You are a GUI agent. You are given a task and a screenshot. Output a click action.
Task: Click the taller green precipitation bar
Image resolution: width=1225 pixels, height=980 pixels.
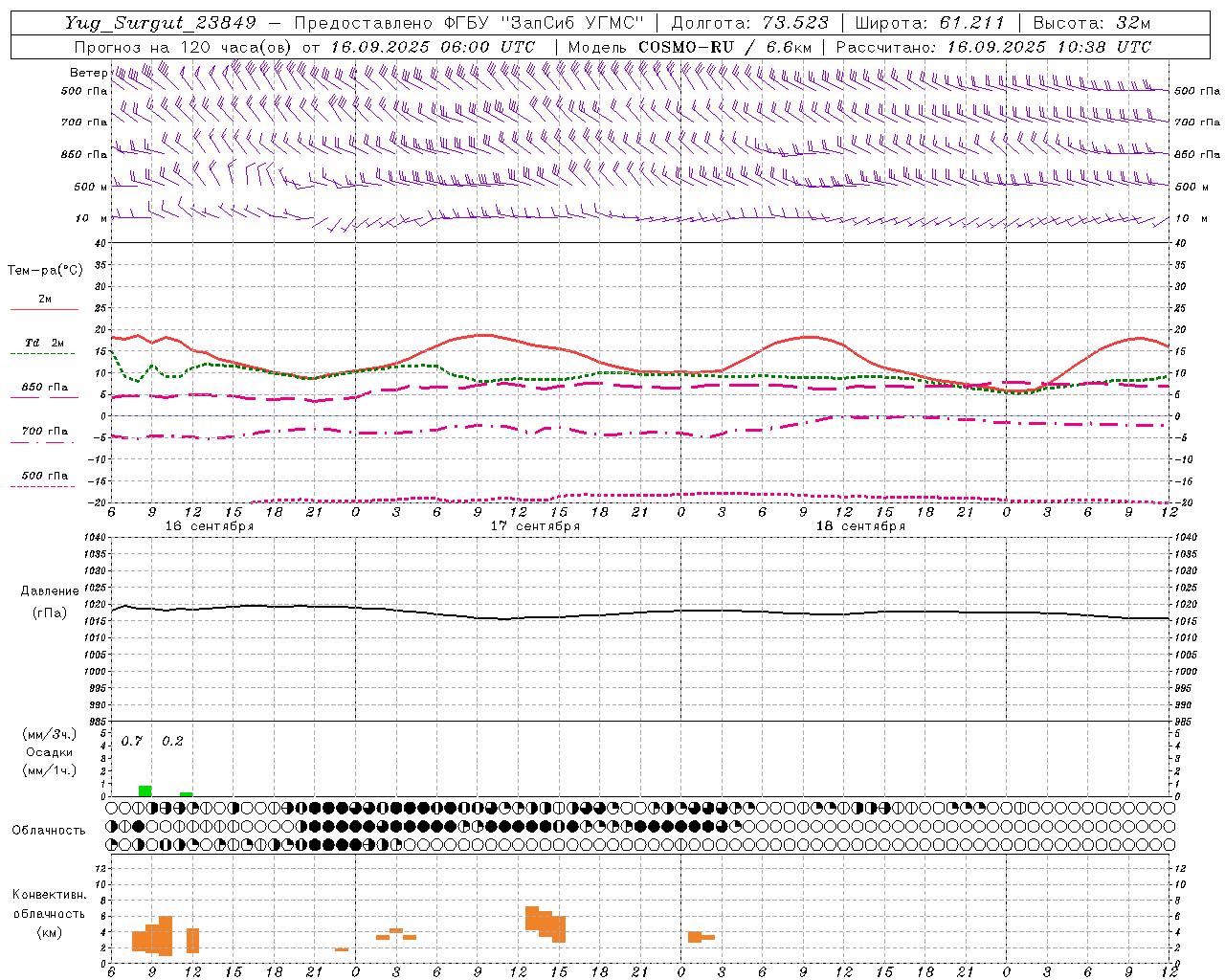point(145,791)
